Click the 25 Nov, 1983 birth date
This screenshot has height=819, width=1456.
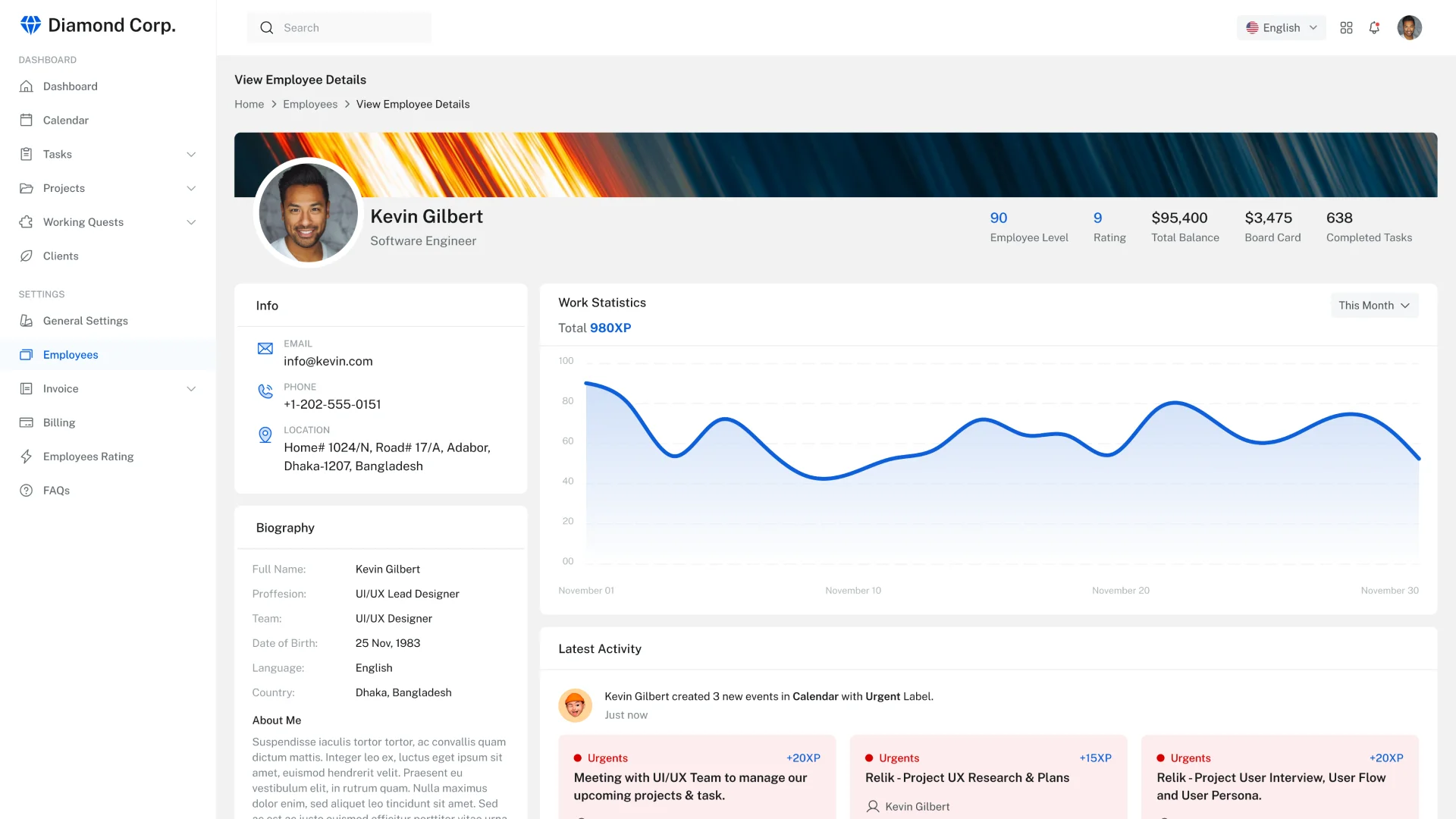[388, 643]
